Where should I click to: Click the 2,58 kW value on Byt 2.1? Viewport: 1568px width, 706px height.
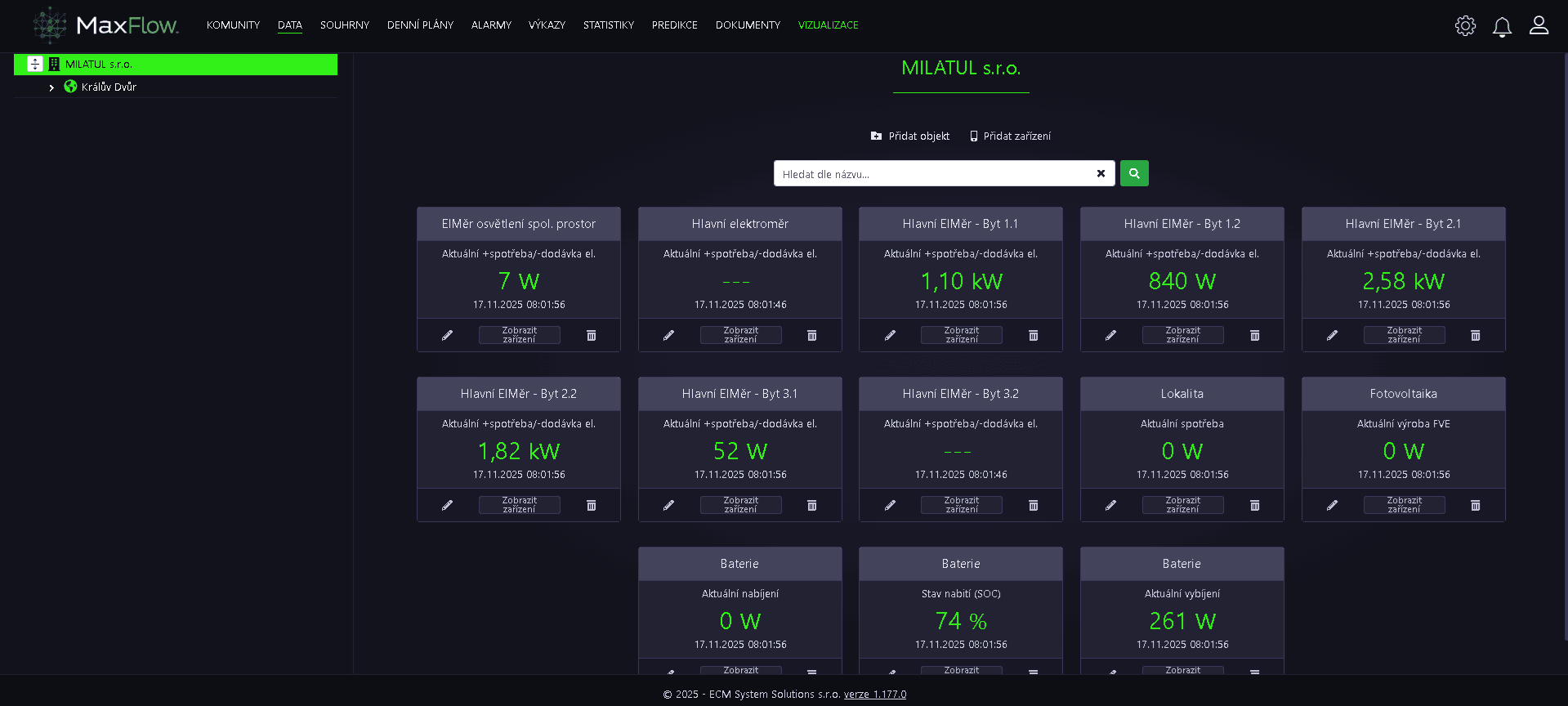point(1404,281)
